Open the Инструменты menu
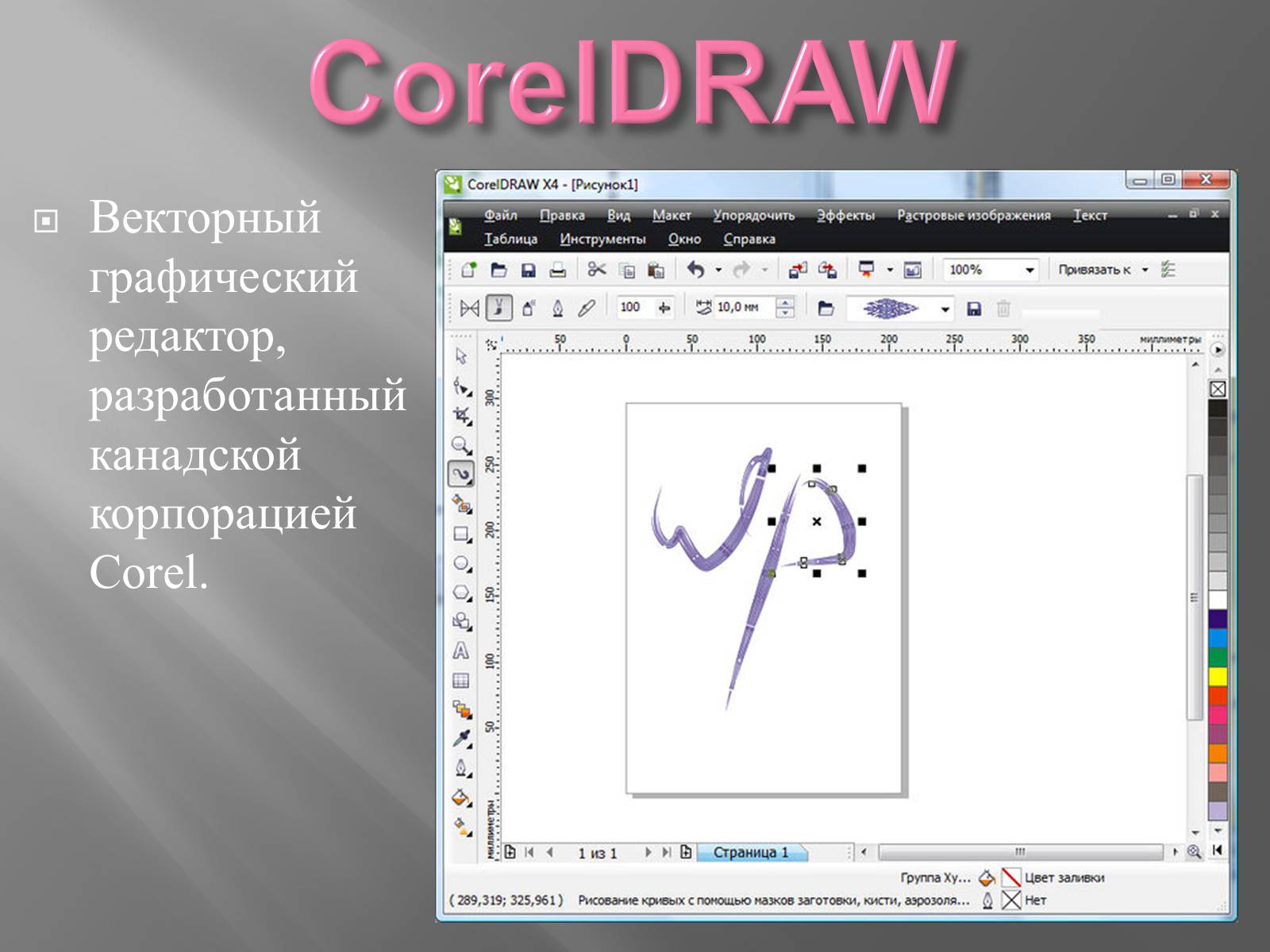Viewport: 1270px width, 952px height. (602, 240)
